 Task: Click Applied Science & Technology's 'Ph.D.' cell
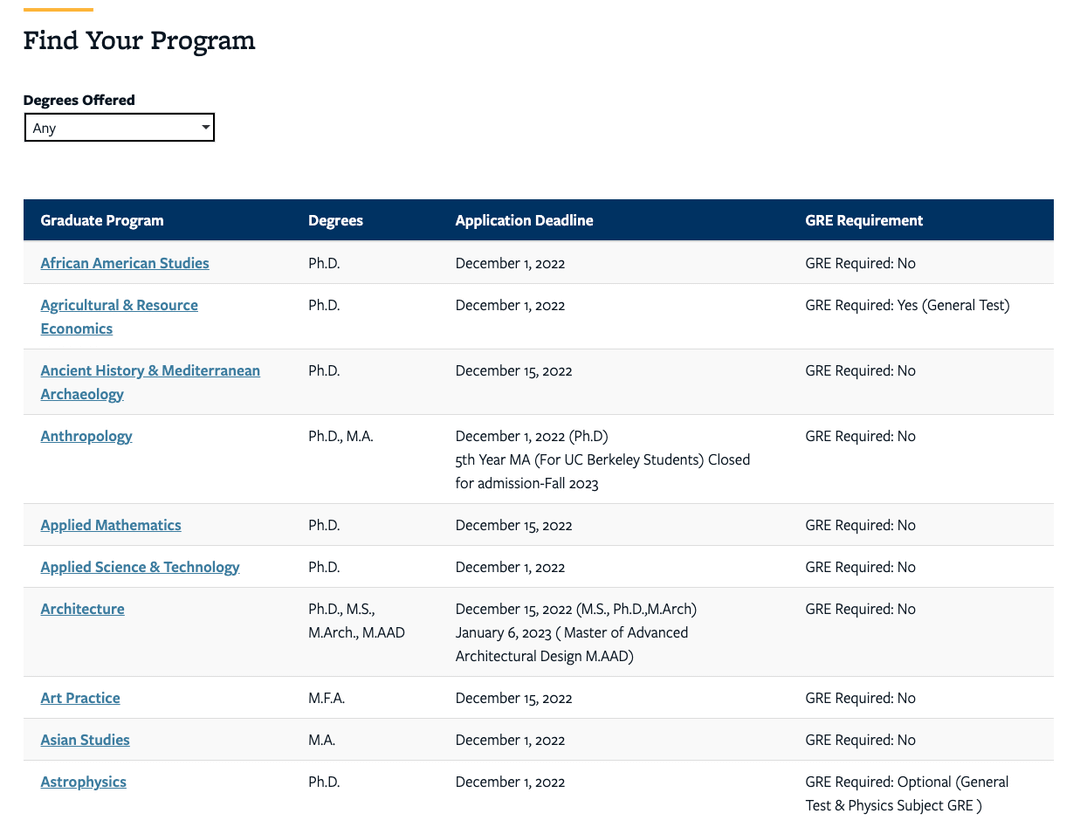pyautogui.click(x=324, y=567)
